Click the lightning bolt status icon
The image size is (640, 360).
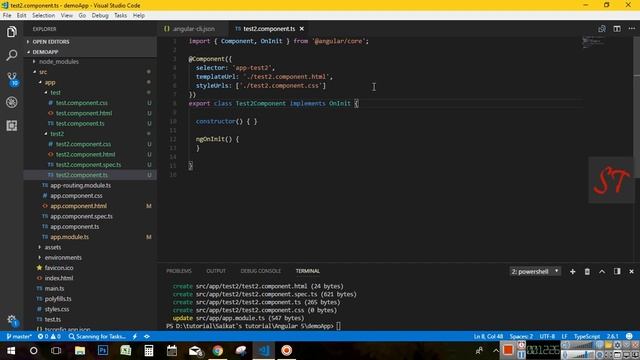point(135,336)
